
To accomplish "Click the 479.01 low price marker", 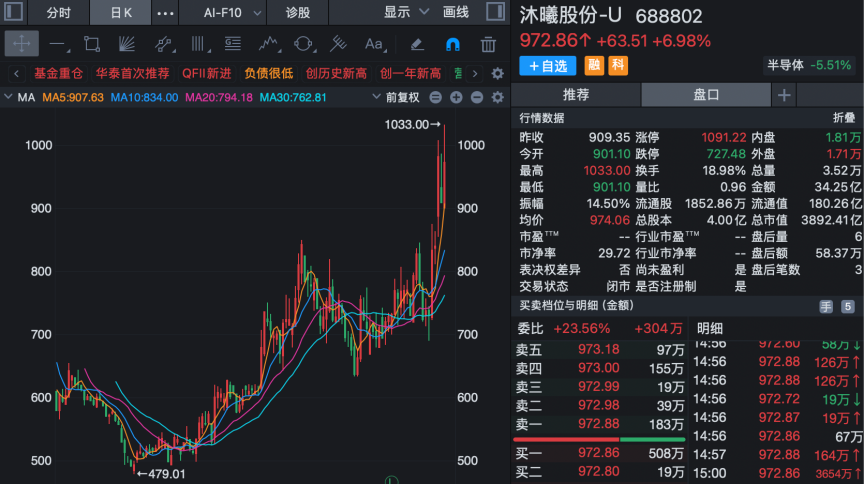I will click(161, 474).
